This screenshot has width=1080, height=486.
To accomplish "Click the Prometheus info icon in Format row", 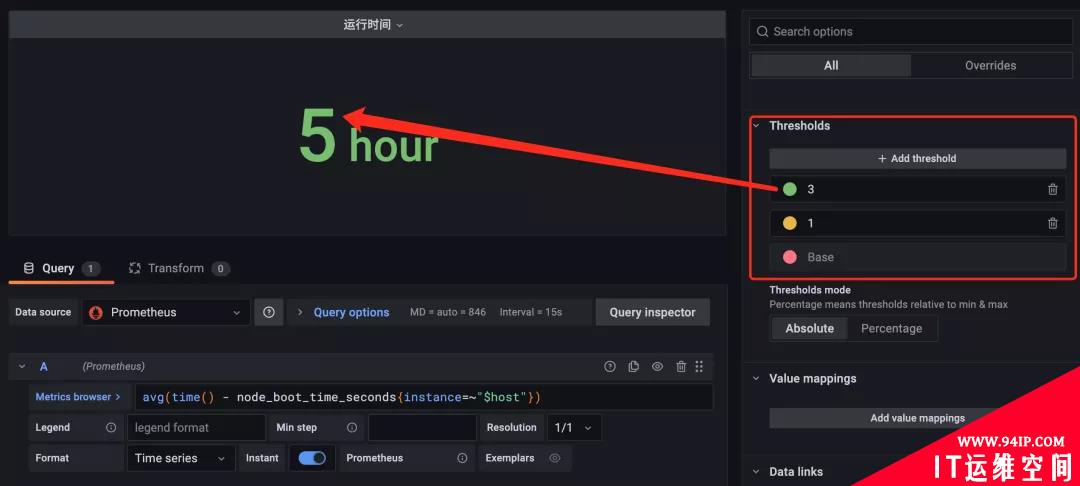I will [x=463, y=458].
